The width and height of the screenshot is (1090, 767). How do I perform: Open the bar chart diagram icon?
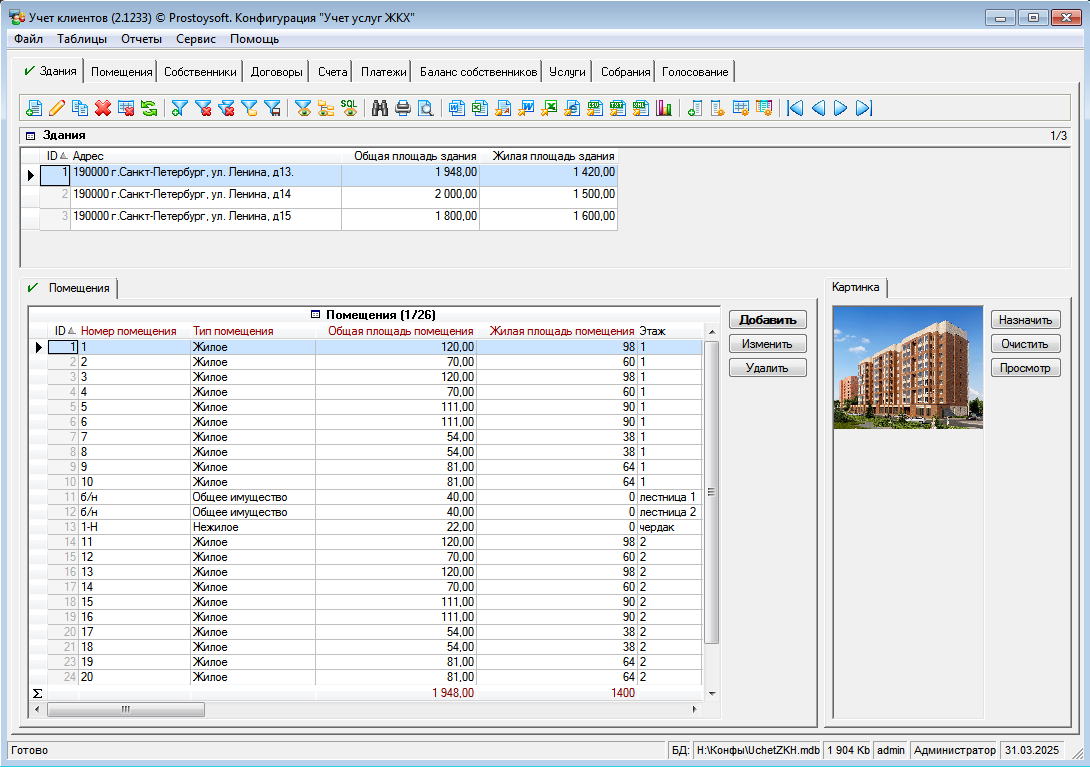click(664, 108)
